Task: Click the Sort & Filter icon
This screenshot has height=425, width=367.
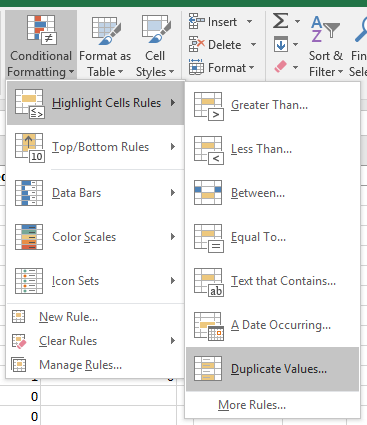Action: click(325, 29)
